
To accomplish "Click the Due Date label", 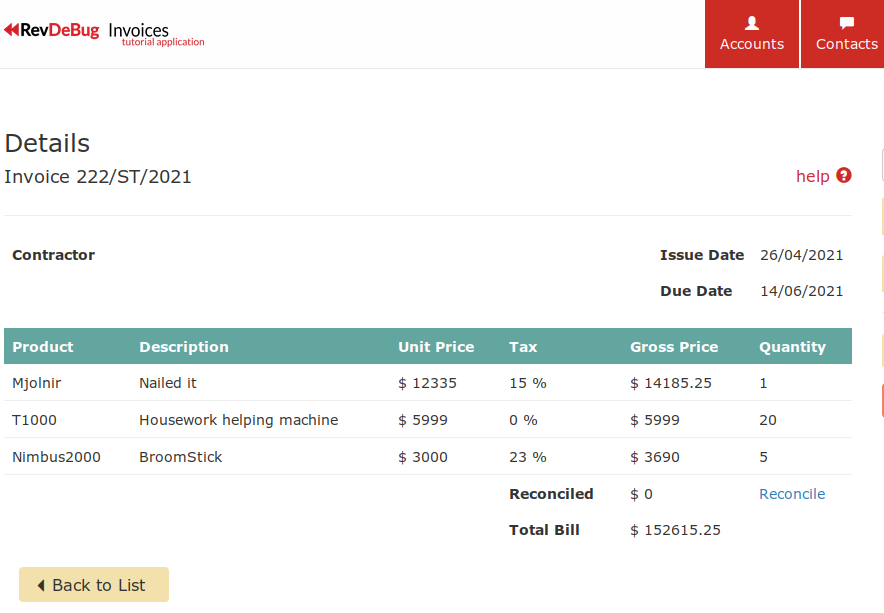I will pyautogui.click(x=696, y=291).
